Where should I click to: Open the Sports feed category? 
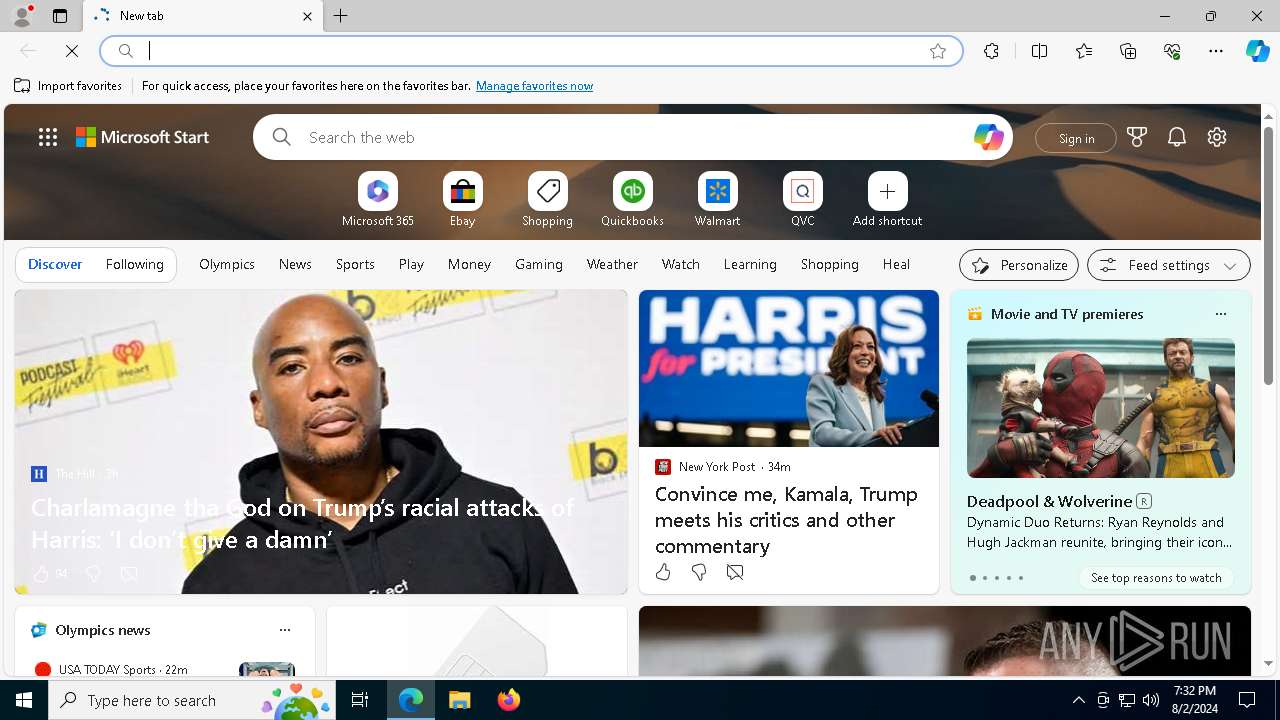pyautogui.click(x=355, y=264)
